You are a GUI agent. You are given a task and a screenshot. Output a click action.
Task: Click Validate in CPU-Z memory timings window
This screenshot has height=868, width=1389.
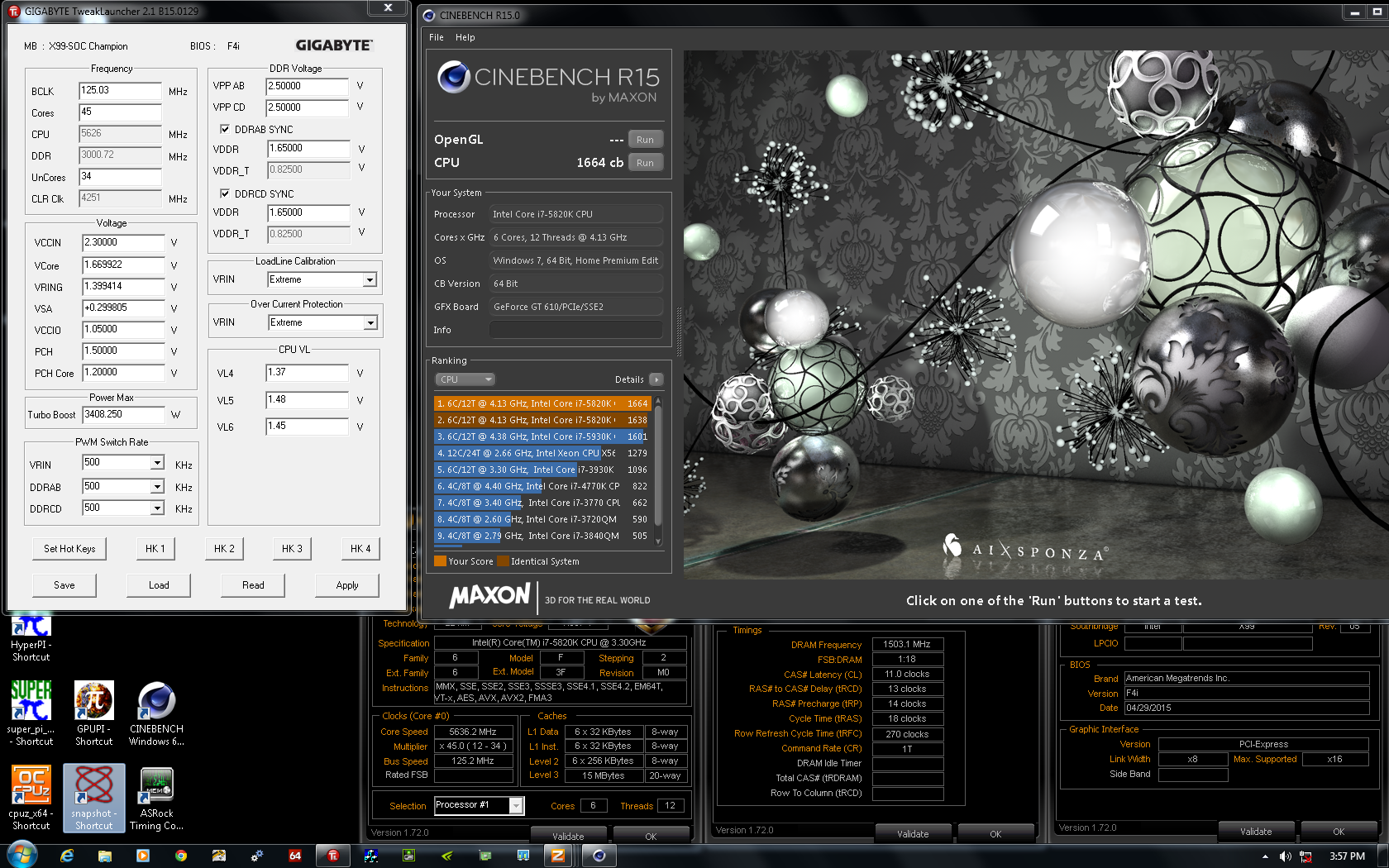(x=913, y=833)
